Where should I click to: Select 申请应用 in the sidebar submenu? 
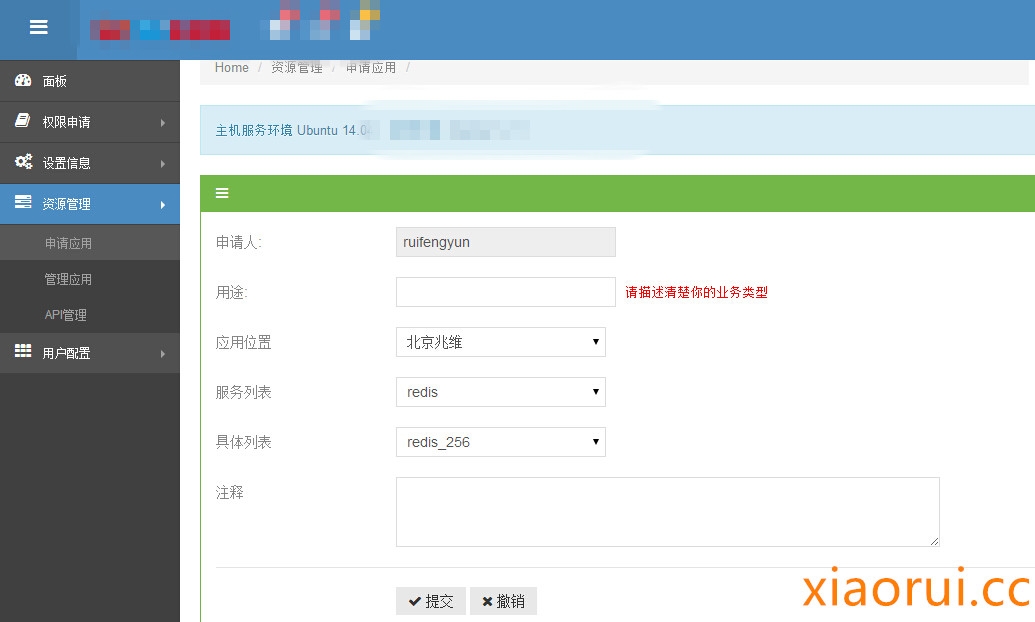pyautogui.click(x=68, y=243)
